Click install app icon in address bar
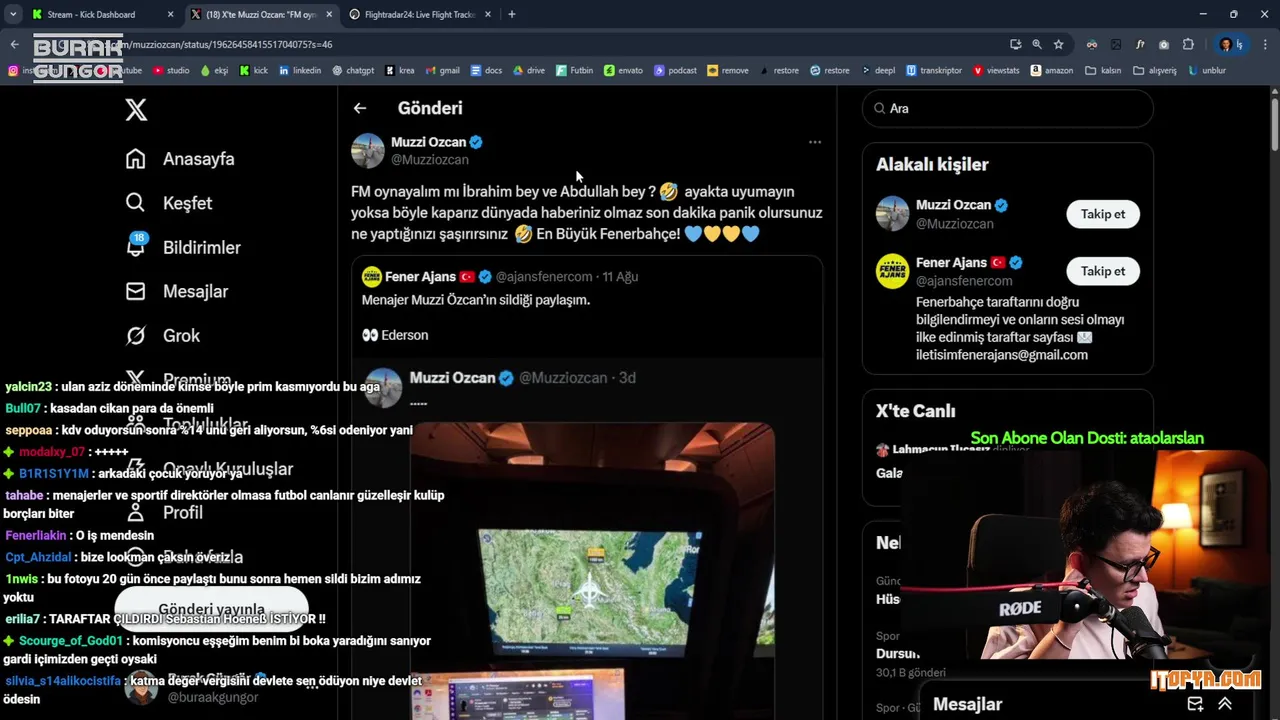 (1016, 44)
